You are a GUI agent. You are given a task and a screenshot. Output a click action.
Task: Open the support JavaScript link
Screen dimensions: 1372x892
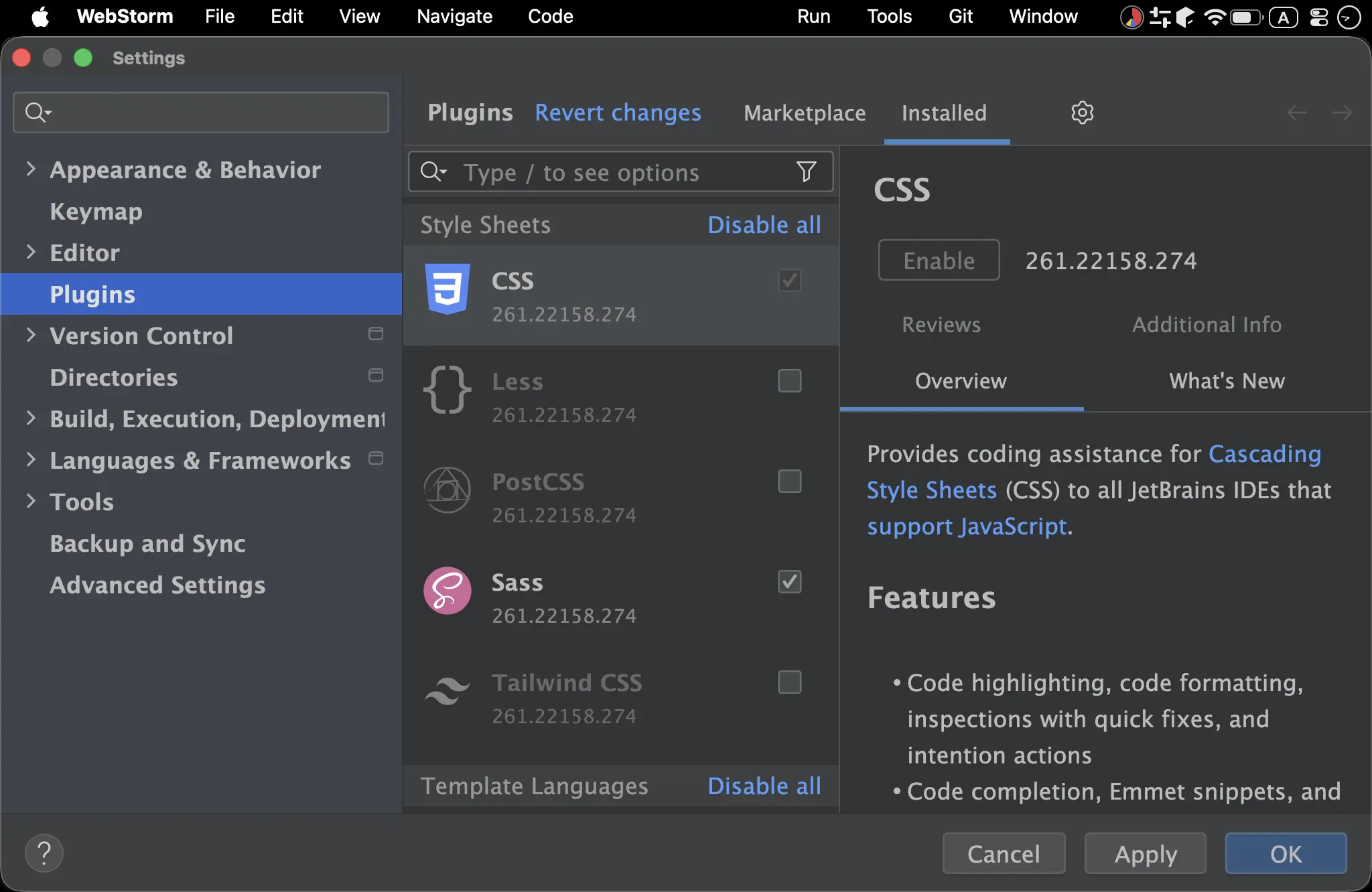pyautogui.click(x=967, y=526)
